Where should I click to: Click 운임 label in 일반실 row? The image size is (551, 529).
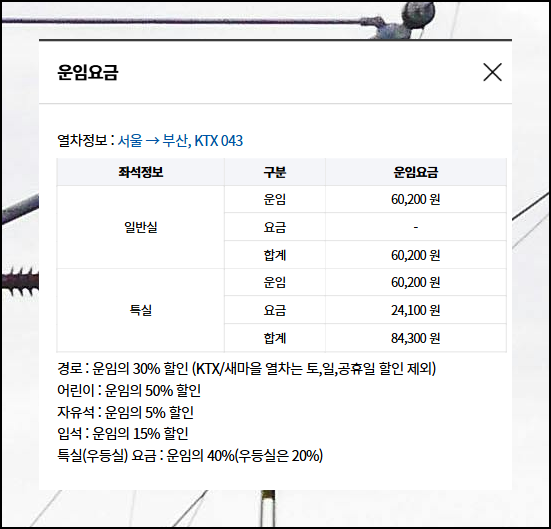275,199
